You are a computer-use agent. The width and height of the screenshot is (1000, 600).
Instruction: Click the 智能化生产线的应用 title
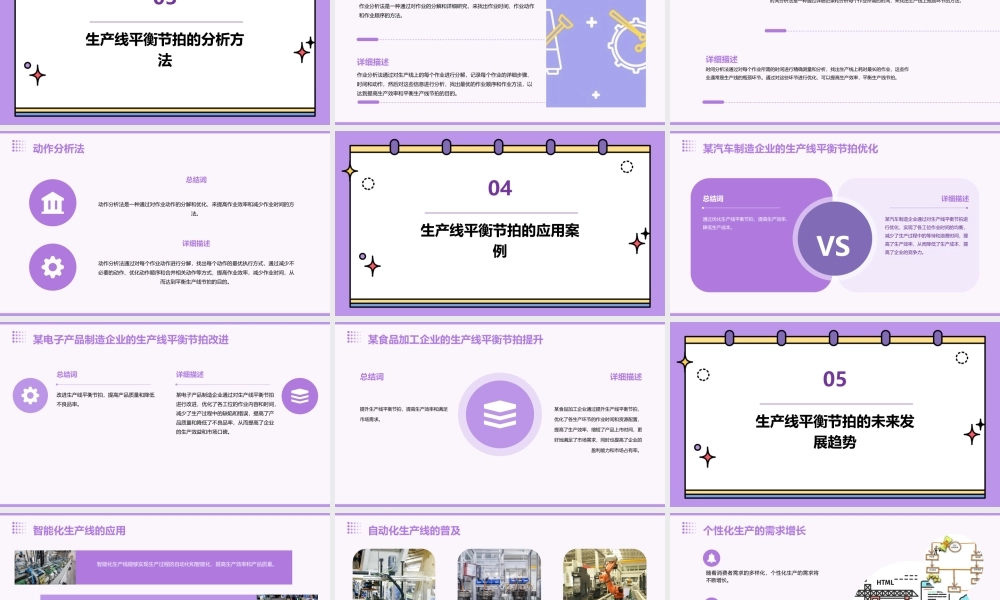tap(79, 530)
